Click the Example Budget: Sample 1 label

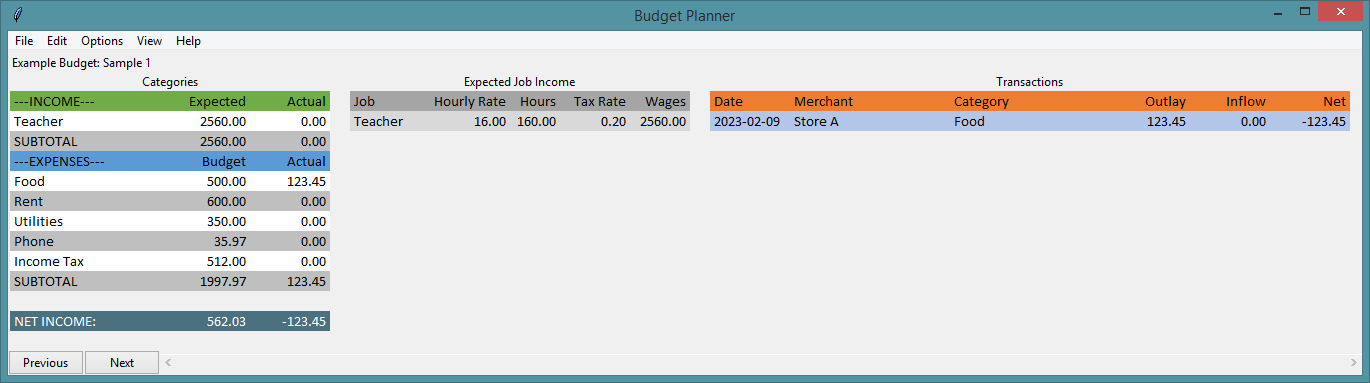click(x=82, y=62)
